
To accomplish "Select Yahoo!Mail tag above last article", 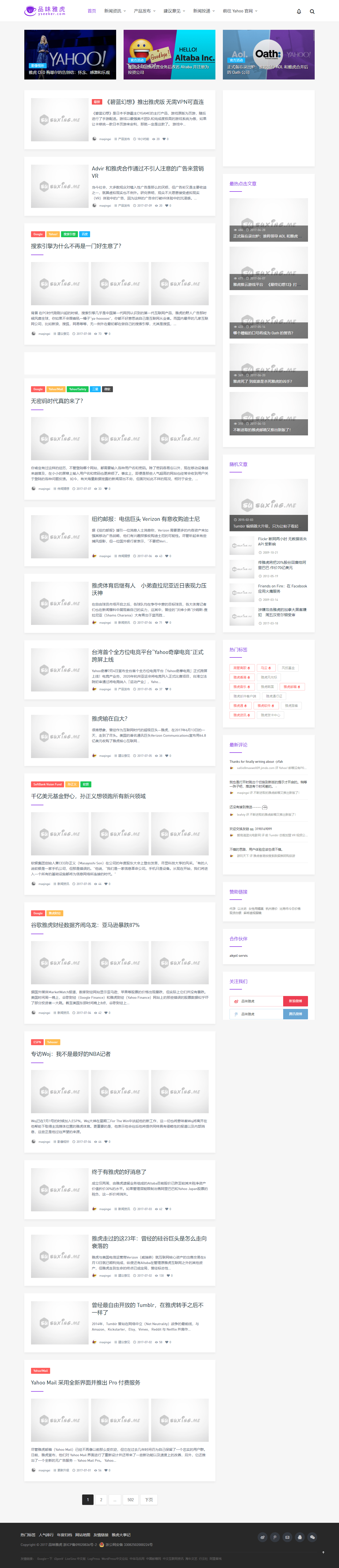I will pos(40,1371).
